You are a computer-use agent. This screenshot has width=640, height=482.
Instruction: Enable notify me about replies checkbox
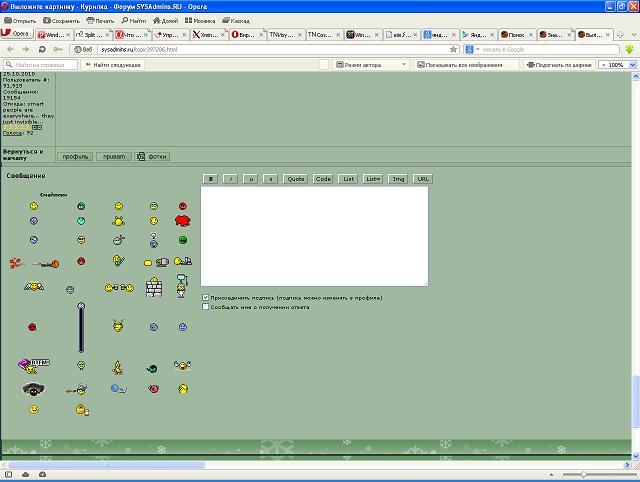pos(206,307)
